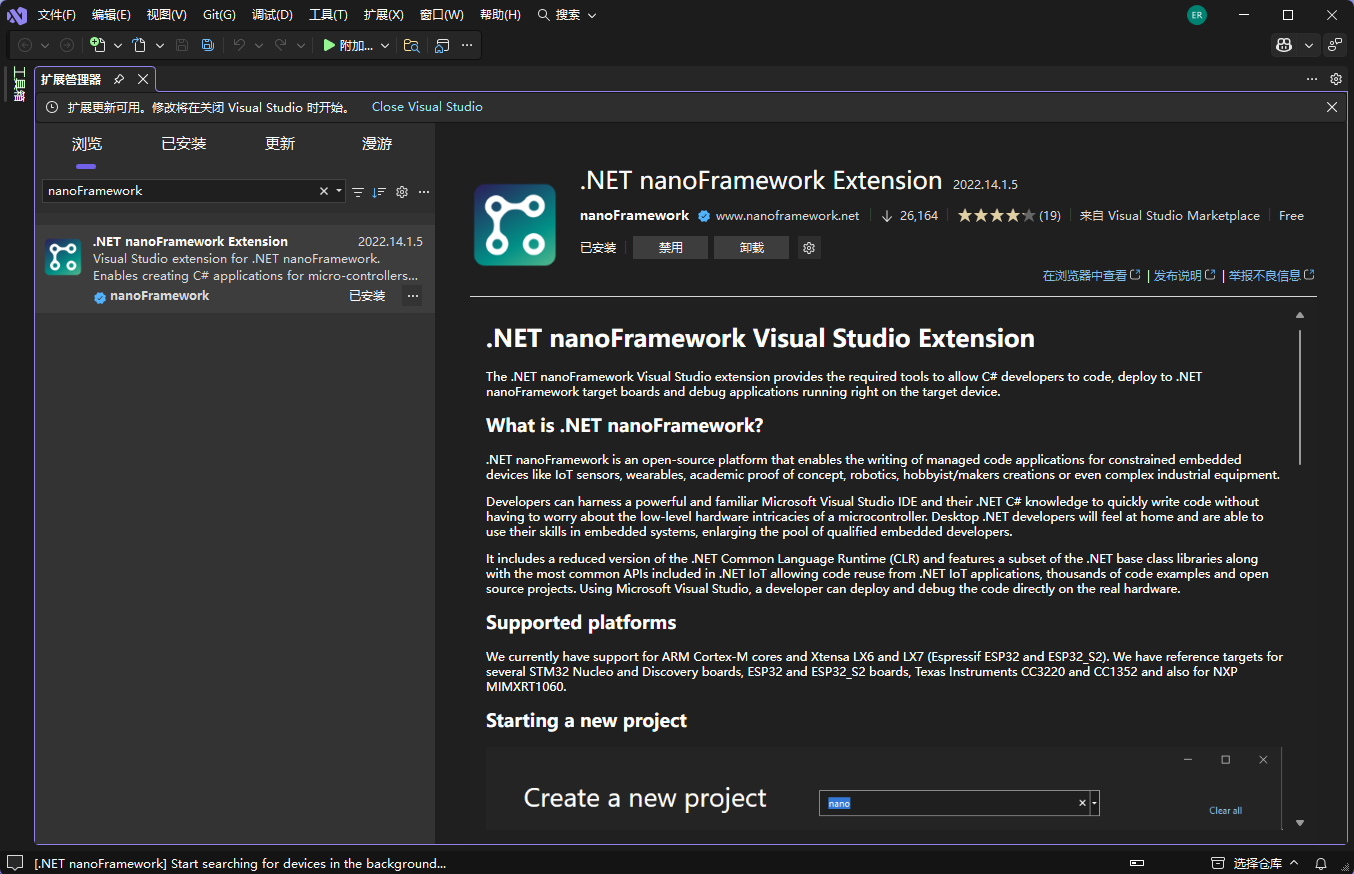Click the find in files folder icon
The image size is (1354, 874).
click(411, 45)
